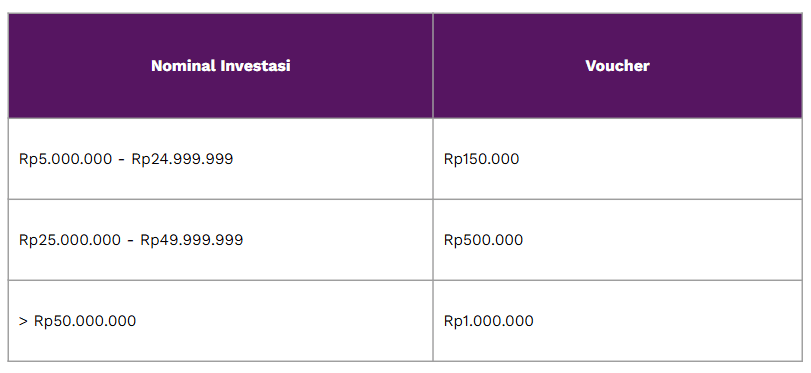This screenshot has width=811, height=373.
Task: Select the Rp150.000 voucher value
Action: (482, 159)
